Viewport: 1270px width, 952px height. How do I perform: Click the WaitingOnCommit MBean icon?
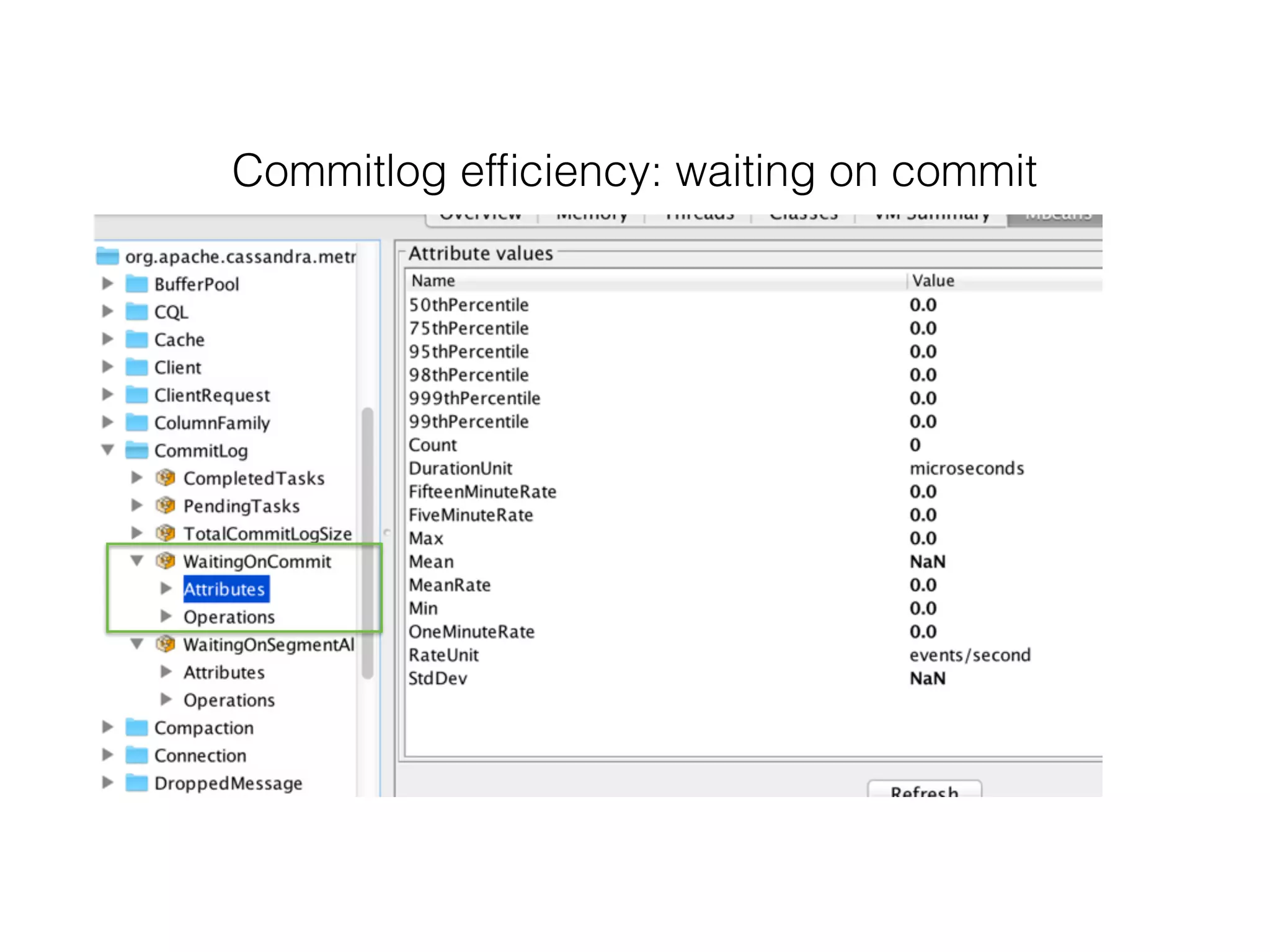(x=166, y=561)
